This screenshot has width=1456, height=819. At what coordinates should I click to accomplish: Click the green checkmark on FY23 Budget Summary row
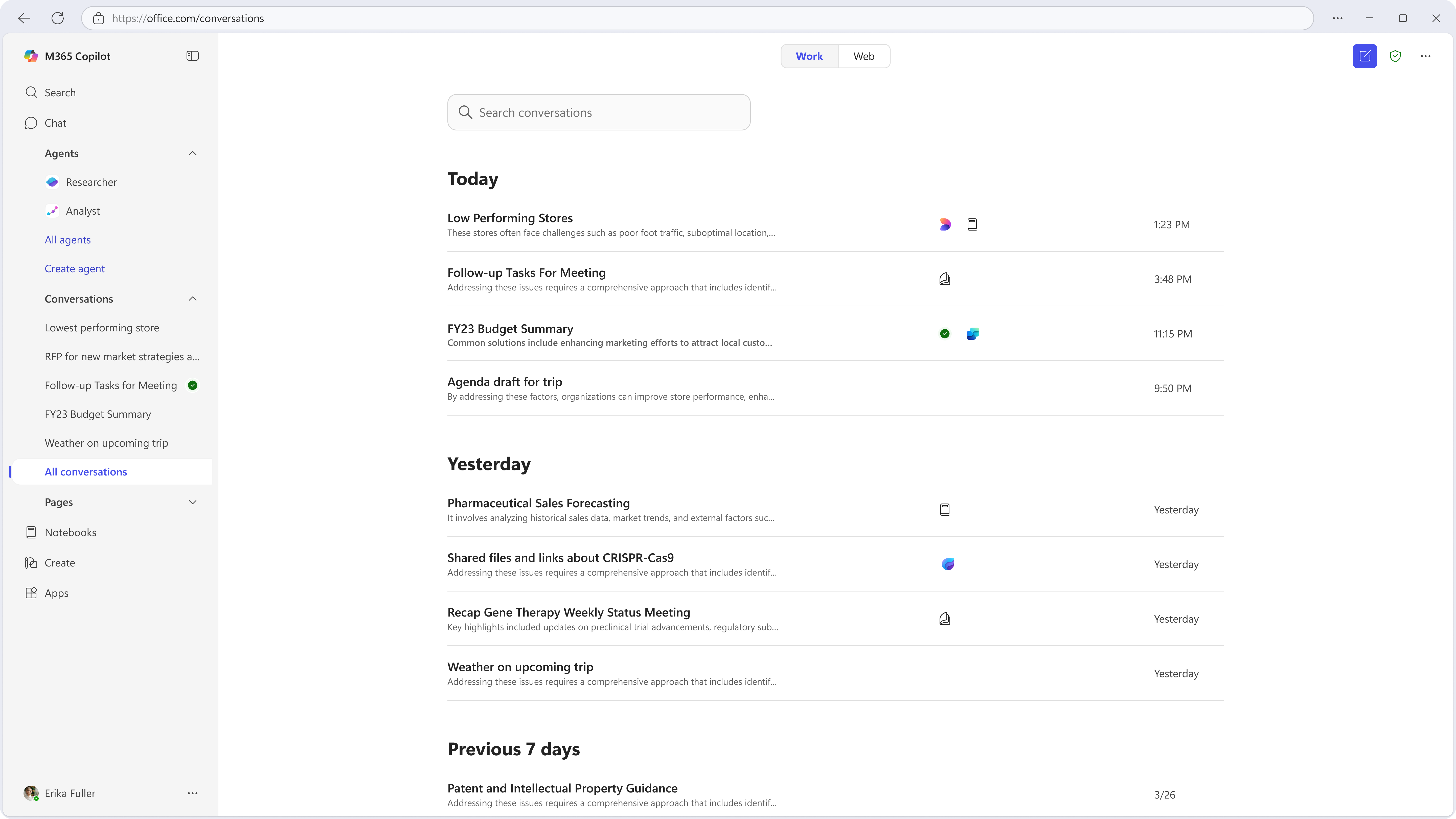944,333
